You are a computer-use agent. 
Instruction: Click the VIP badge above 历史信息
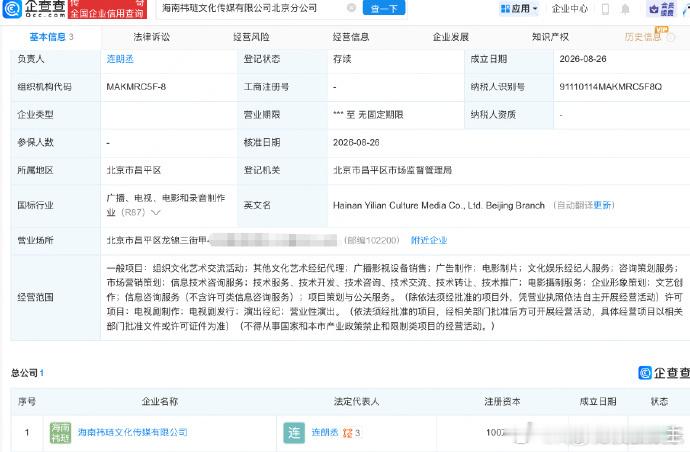click(x=662, y=29)
